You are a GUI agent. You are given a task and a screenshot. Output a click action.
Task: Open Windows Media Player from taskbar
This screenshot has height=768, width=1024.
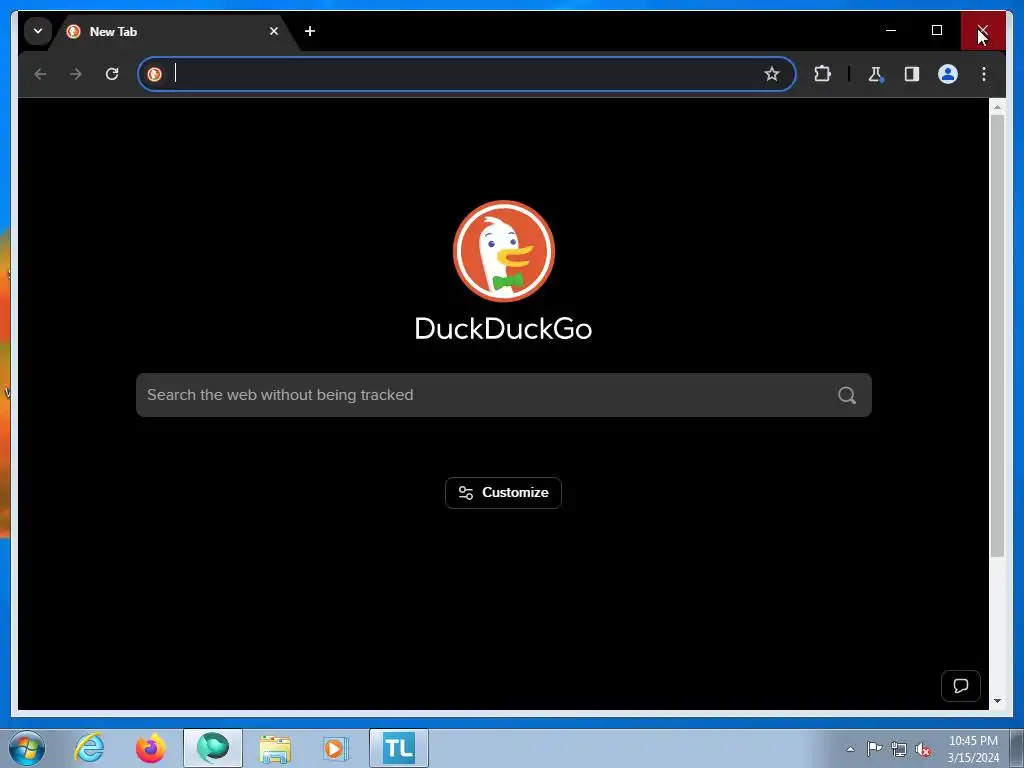tap(337, 748)
